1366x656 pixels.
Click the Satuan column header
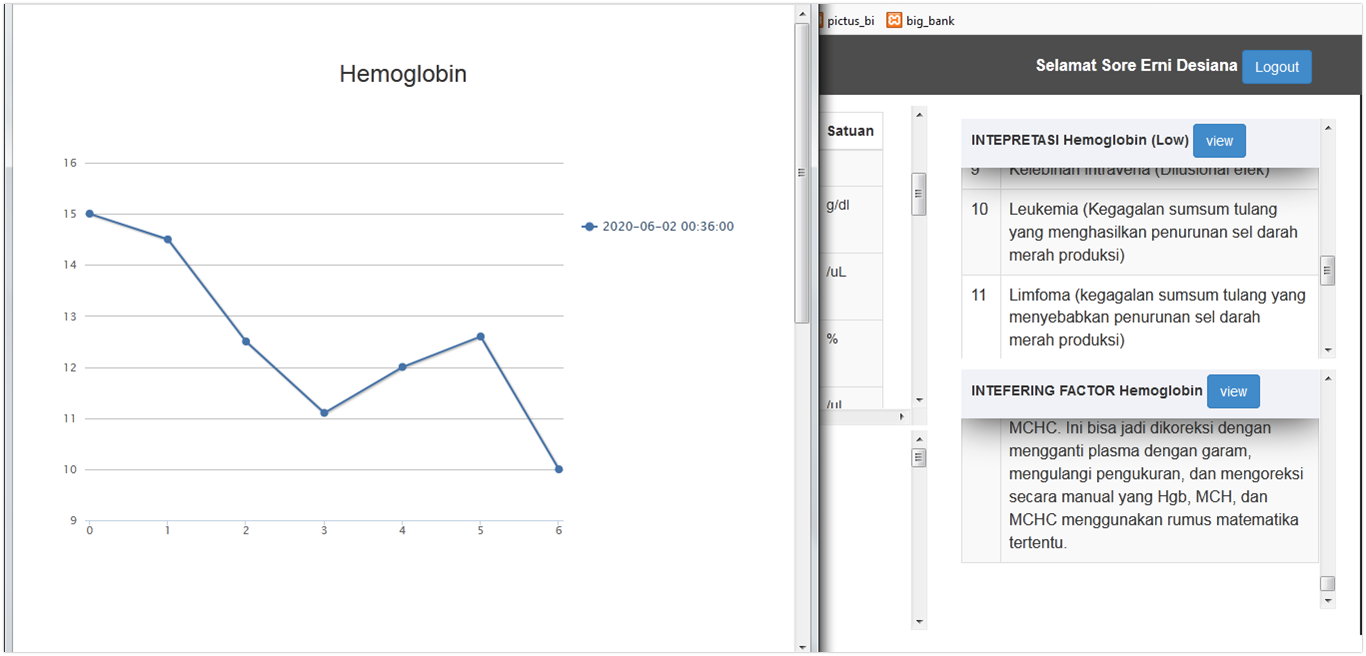click(850, 131)
